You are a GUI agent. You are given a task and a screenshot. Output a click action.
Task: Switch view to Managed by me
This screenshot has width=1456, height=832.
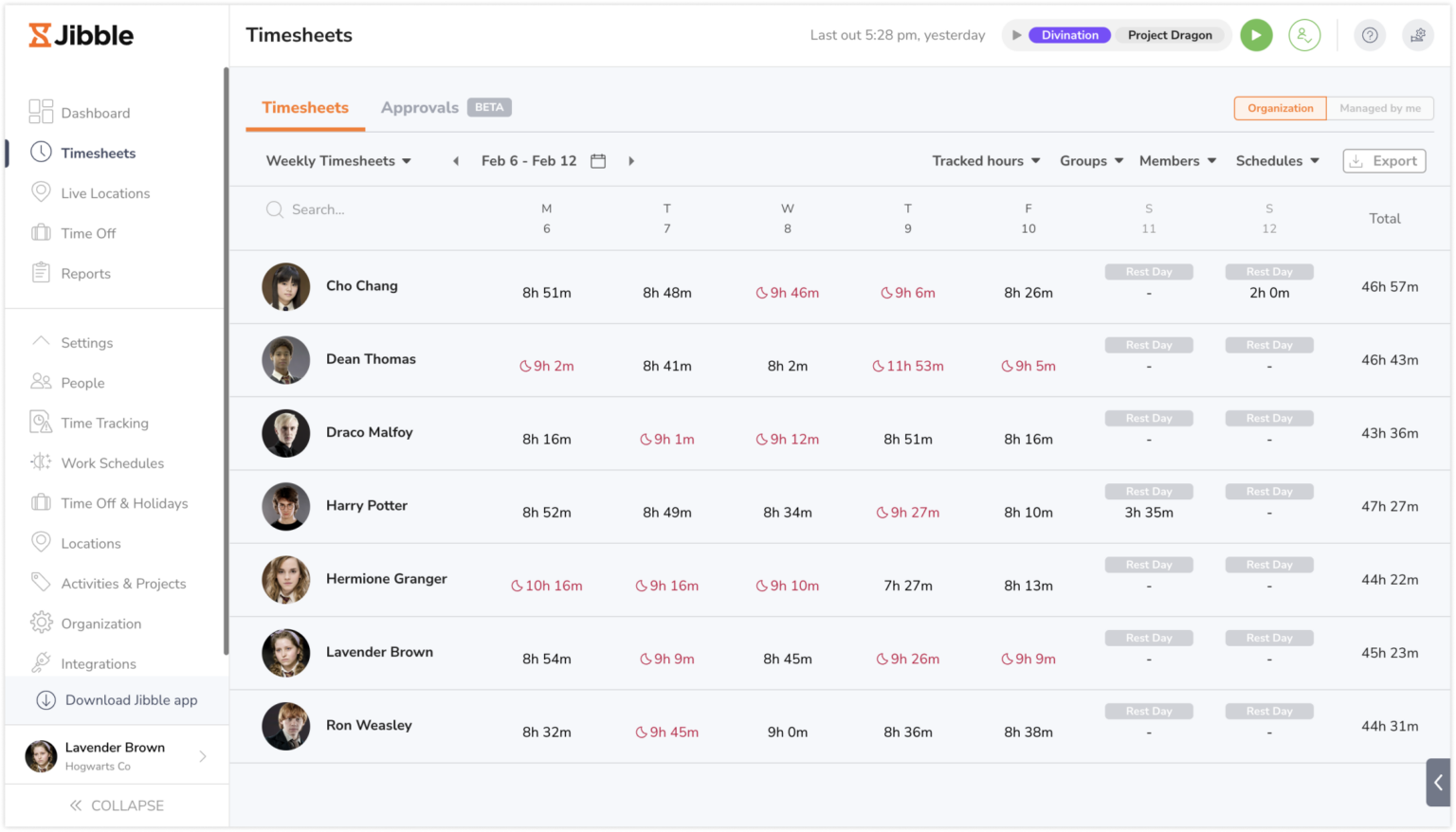click(1379, 108)
